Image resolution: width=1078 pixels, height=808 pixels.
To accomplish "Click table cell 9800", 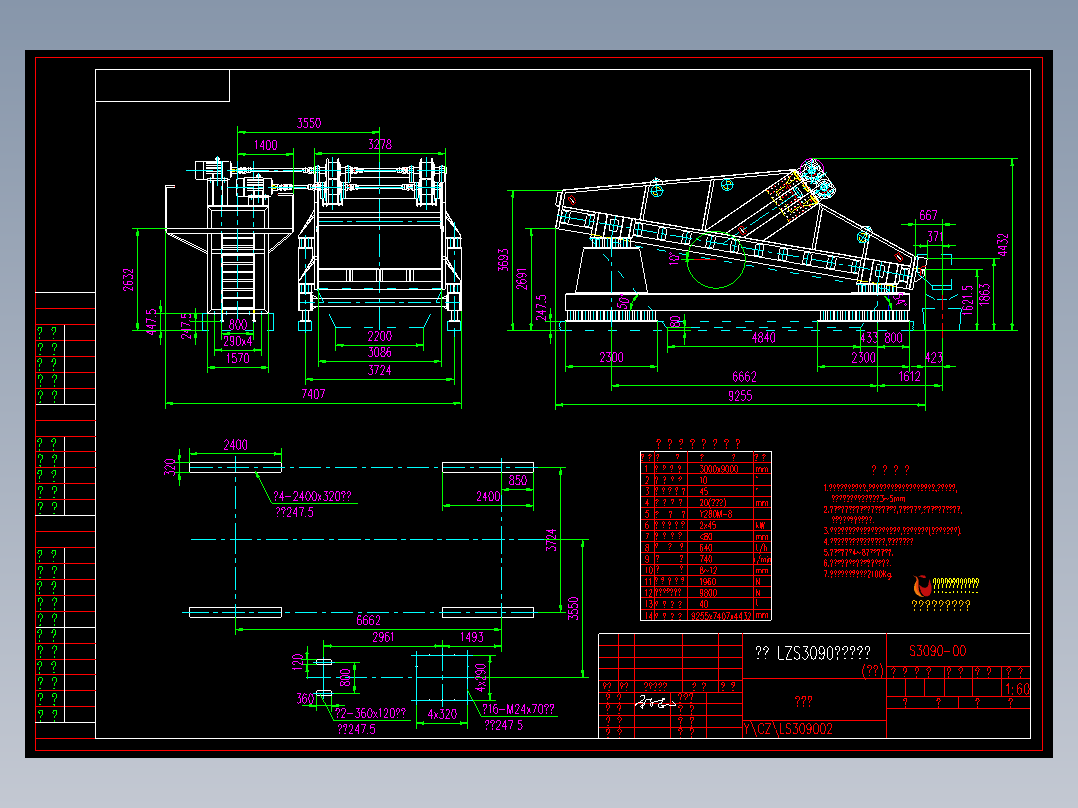I will (x=707, y=593).
